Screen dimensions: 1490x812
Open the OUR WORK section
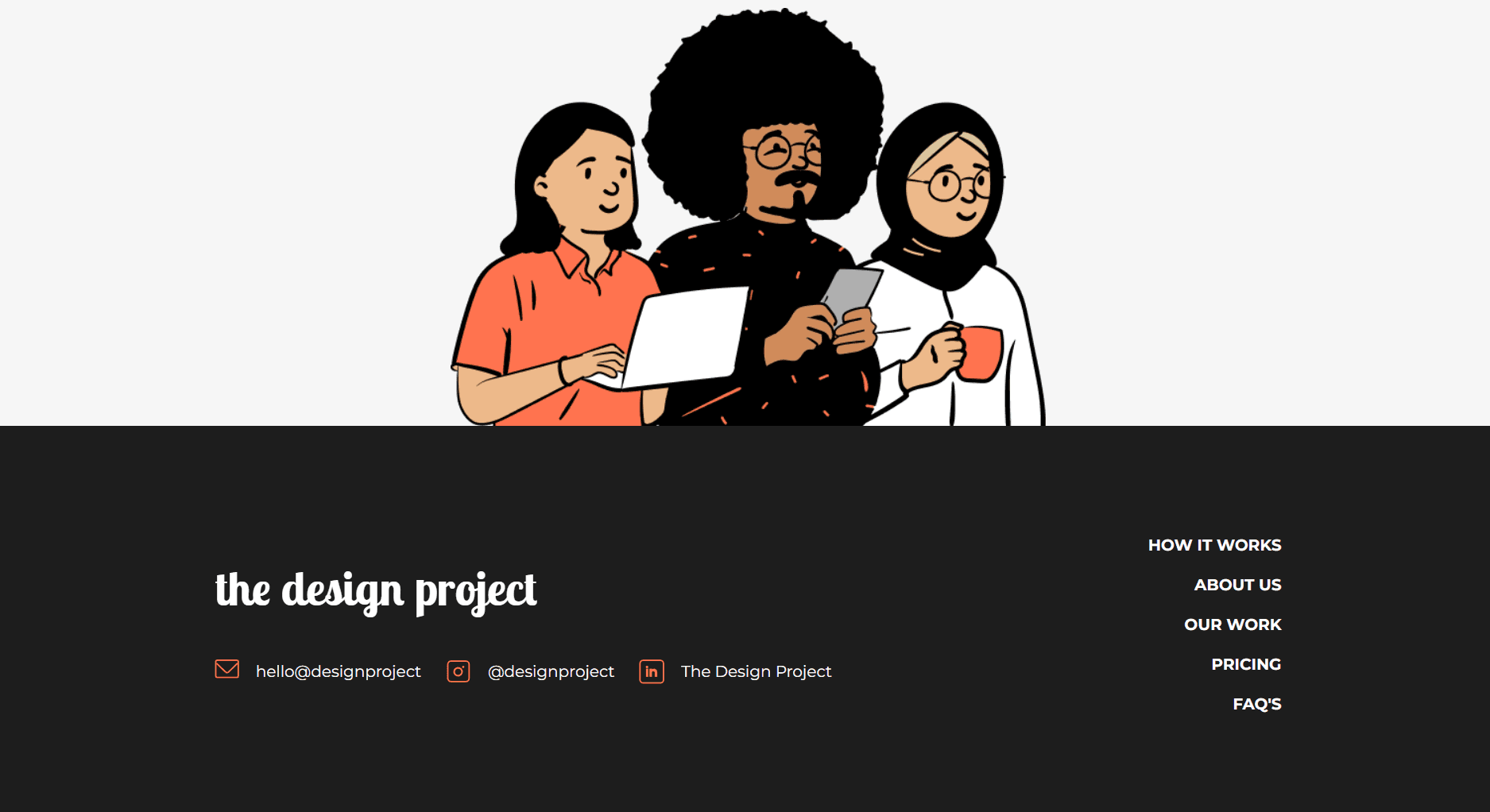(x=1233, y=624)
